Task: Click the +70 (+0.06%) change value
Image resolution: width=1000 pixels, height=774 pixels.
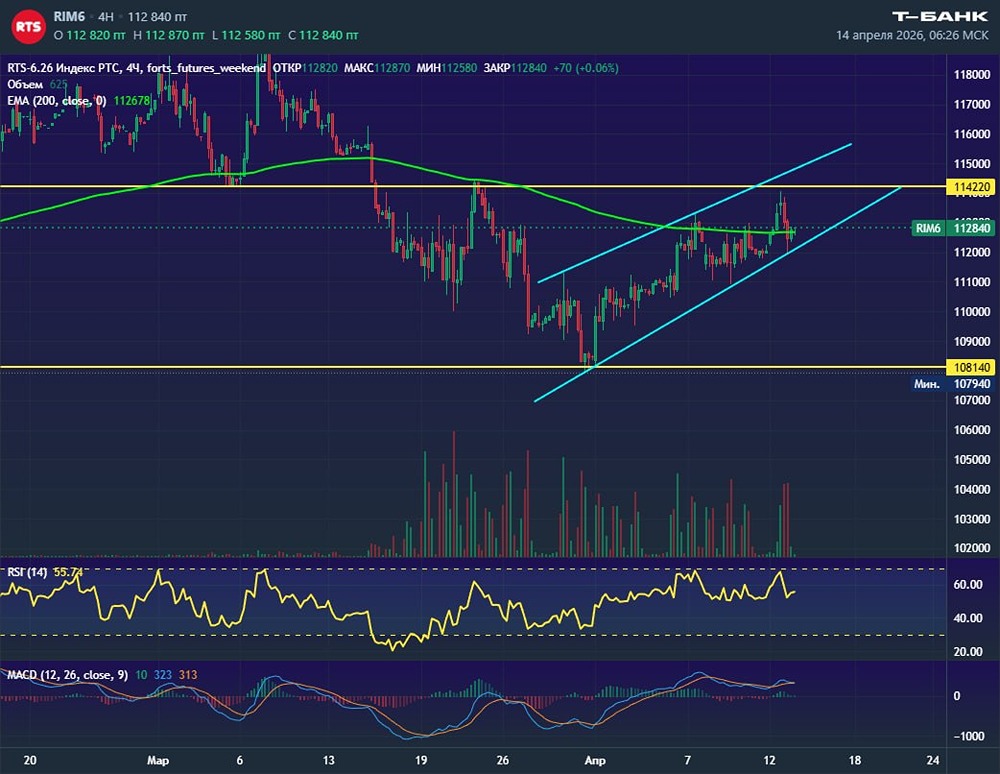Action: 585,68
